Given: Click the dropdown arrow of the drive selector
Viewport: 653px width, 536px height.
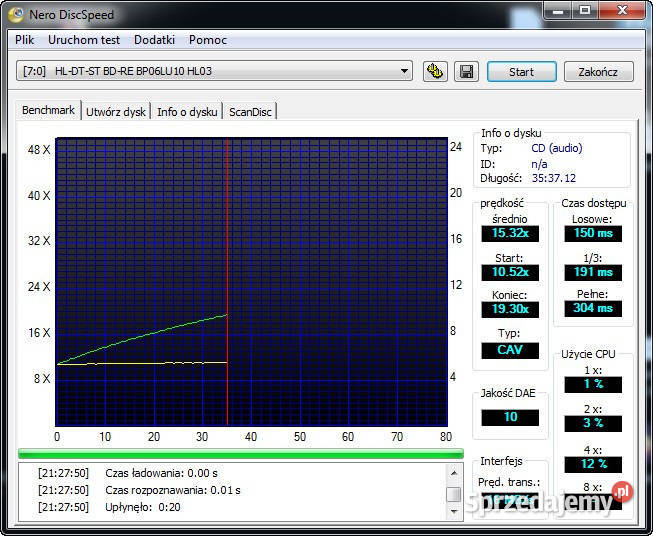Looking at the screenshot, I should pos(404,71).
